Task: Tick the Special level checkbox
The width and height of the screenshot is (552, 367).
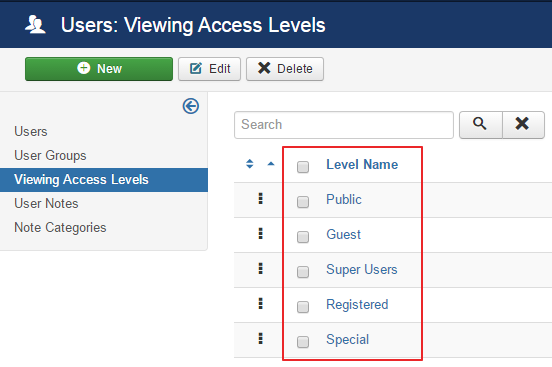Action: click(303, 342)
